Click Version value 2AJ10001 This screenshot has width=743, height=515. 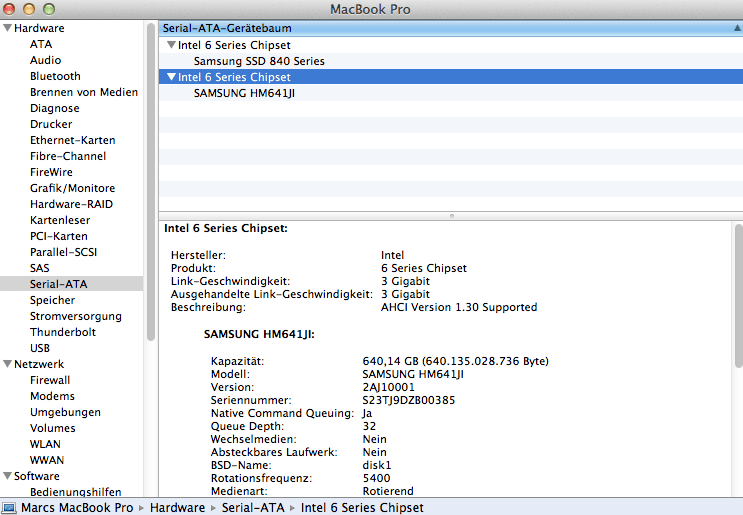389,388
